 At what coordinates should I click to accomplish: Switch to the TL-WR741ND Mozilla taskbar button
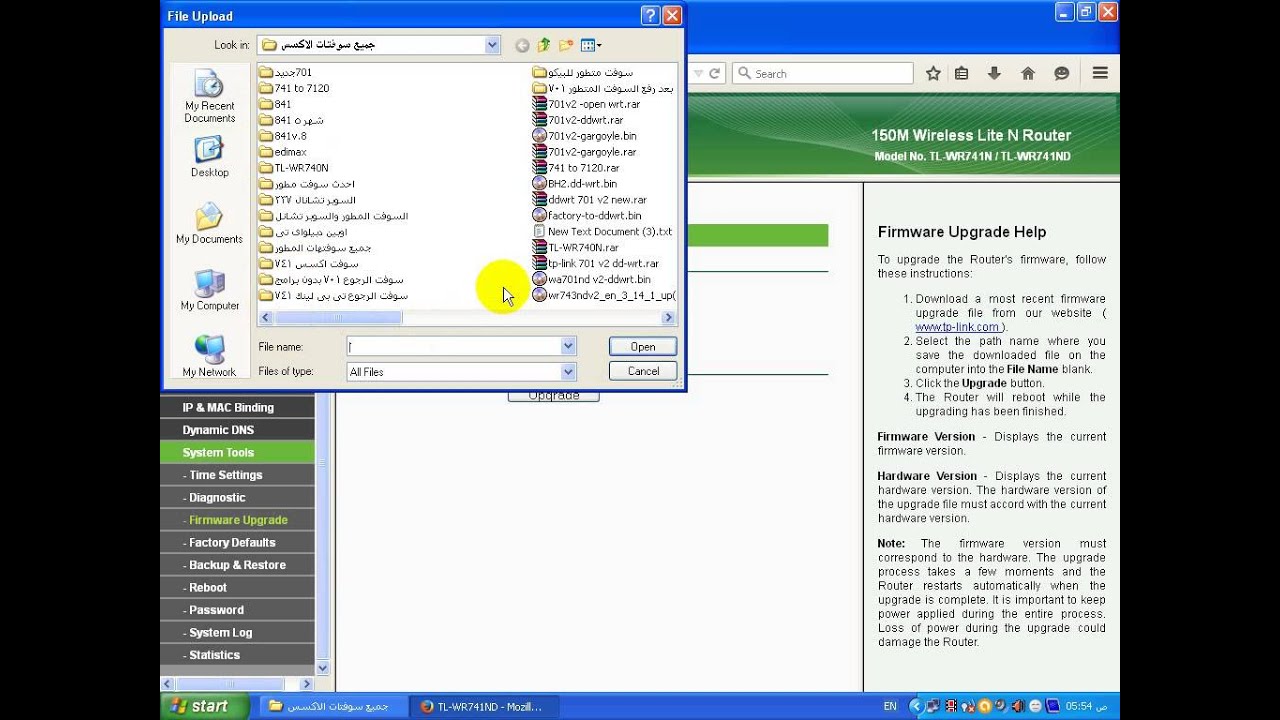(484, 706)
